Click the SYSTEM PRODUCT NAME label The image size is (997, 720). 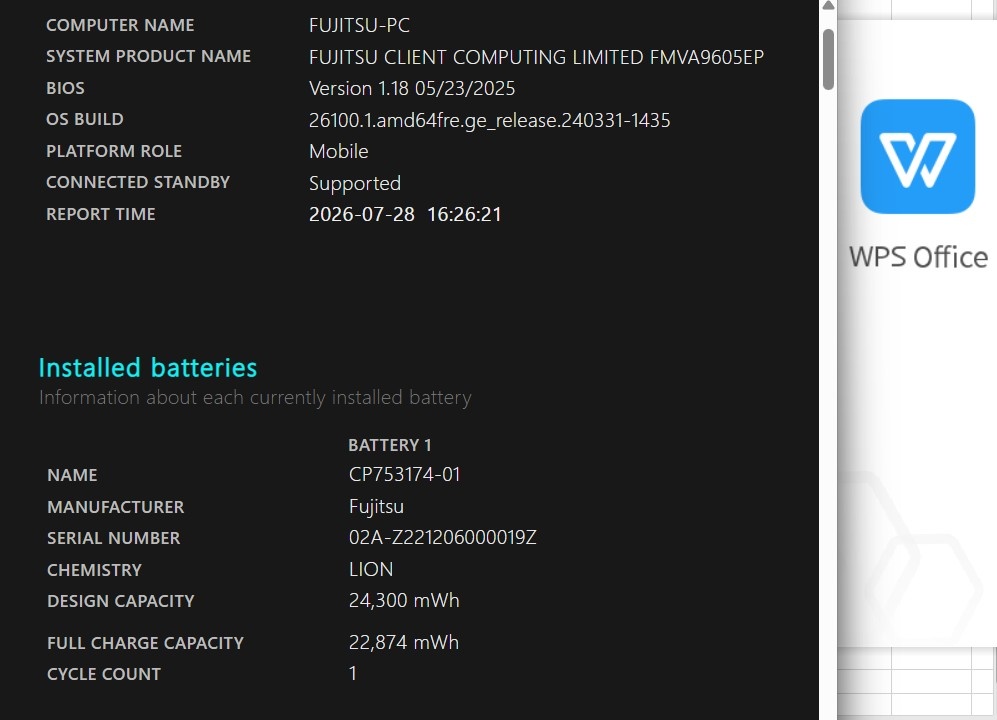click(148, 57)
